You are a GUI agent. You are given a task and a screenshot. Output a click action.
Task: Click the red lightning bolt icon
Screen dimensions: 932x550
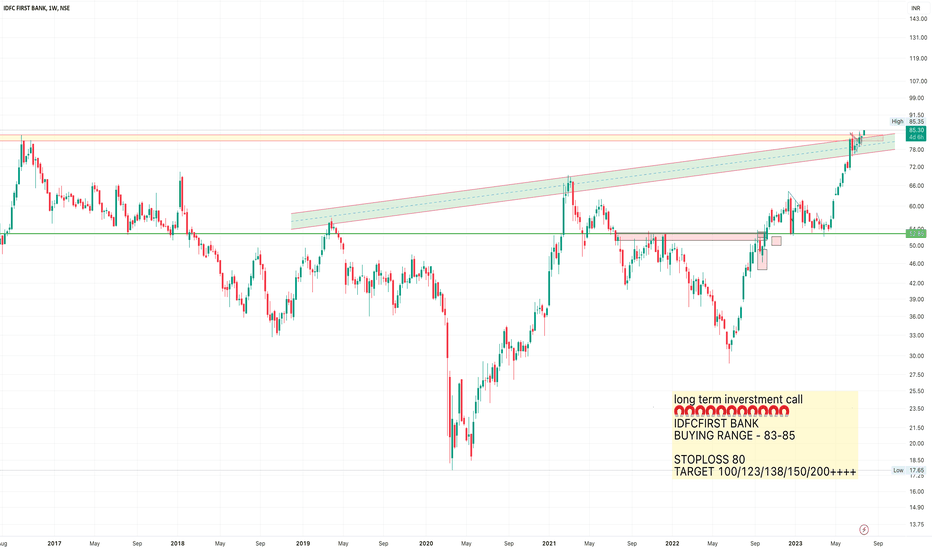864,529
